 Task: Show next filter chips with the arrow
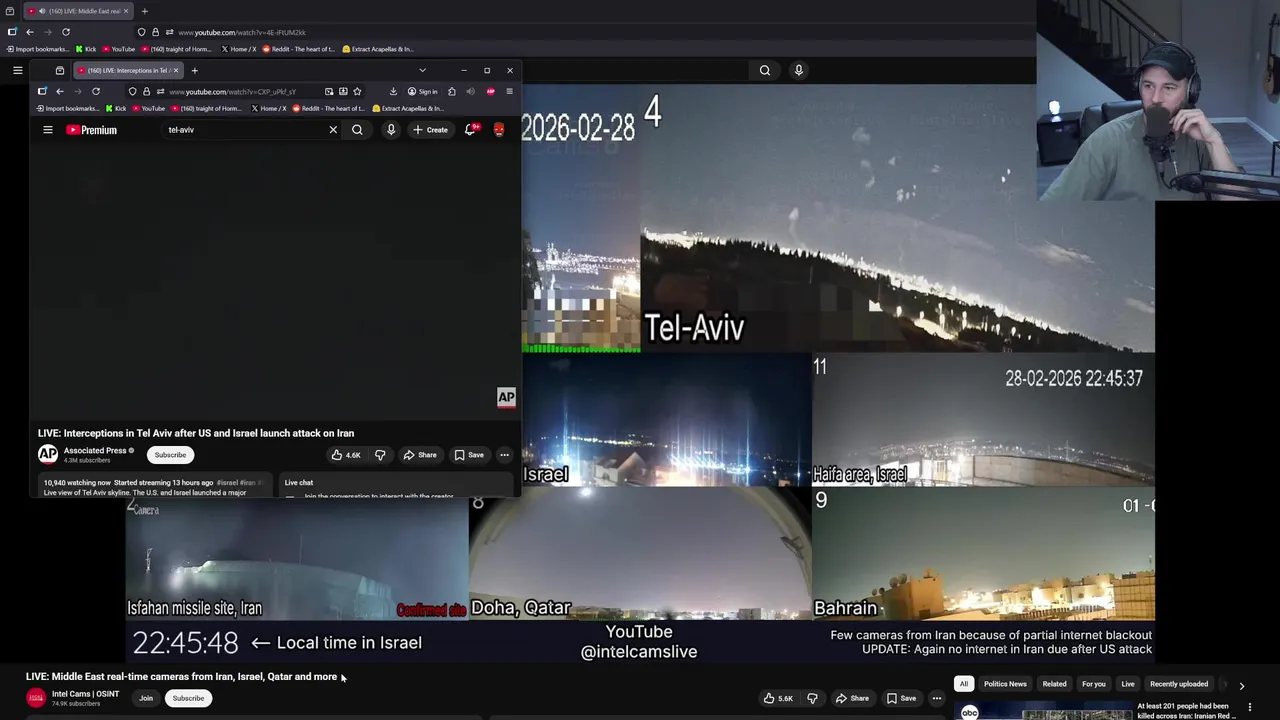1241,686
